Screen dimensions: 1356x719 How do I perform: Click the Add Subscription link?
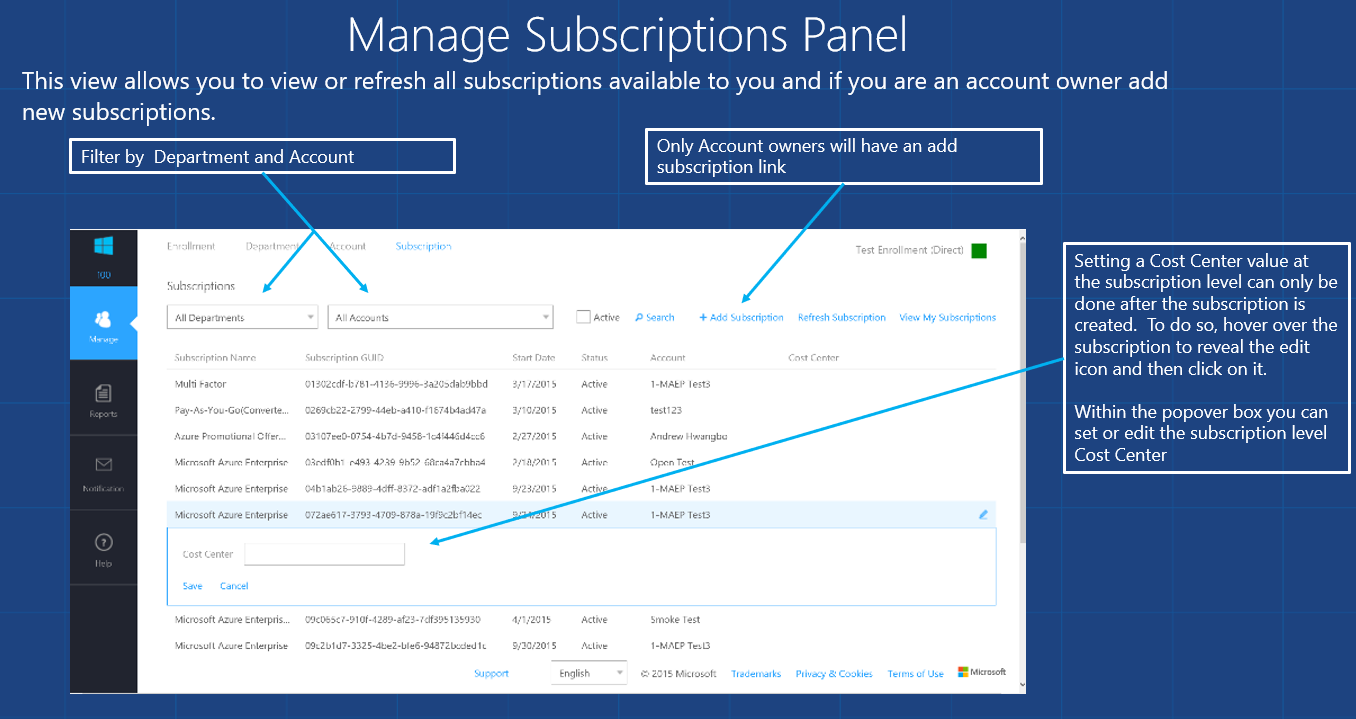coord(741,317)
